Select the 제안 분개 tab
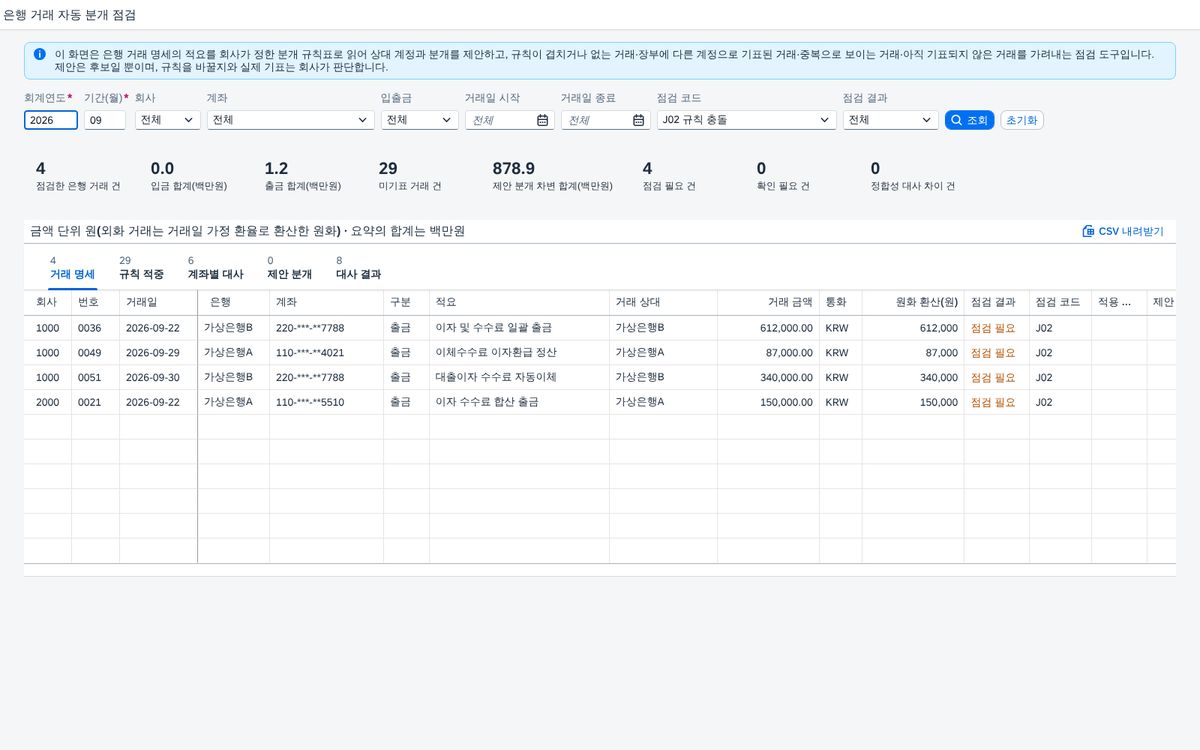The height and width of the screenshot is (750, 1200). click(x=290, y=268)
